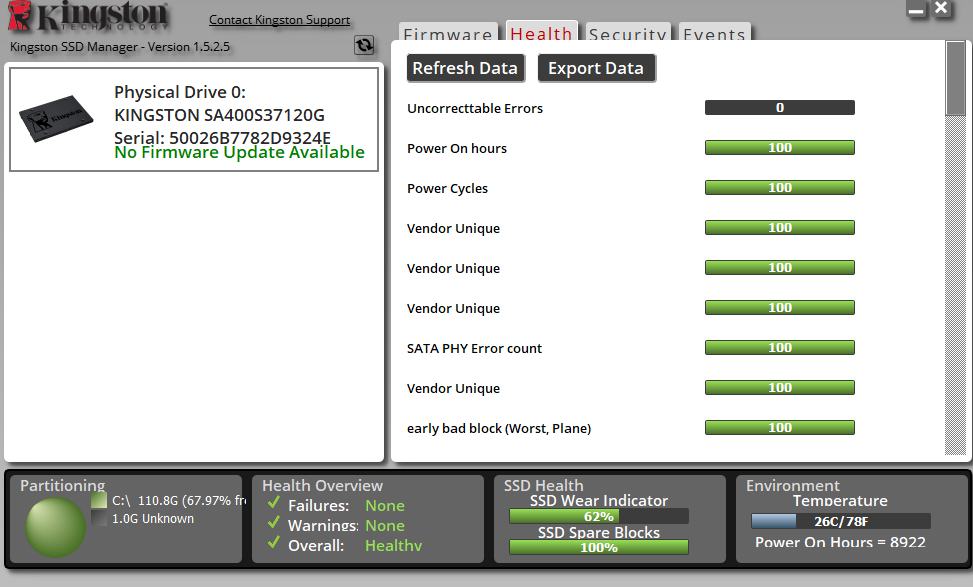Click the 'Healthy' overall status text

click(393, 546)
